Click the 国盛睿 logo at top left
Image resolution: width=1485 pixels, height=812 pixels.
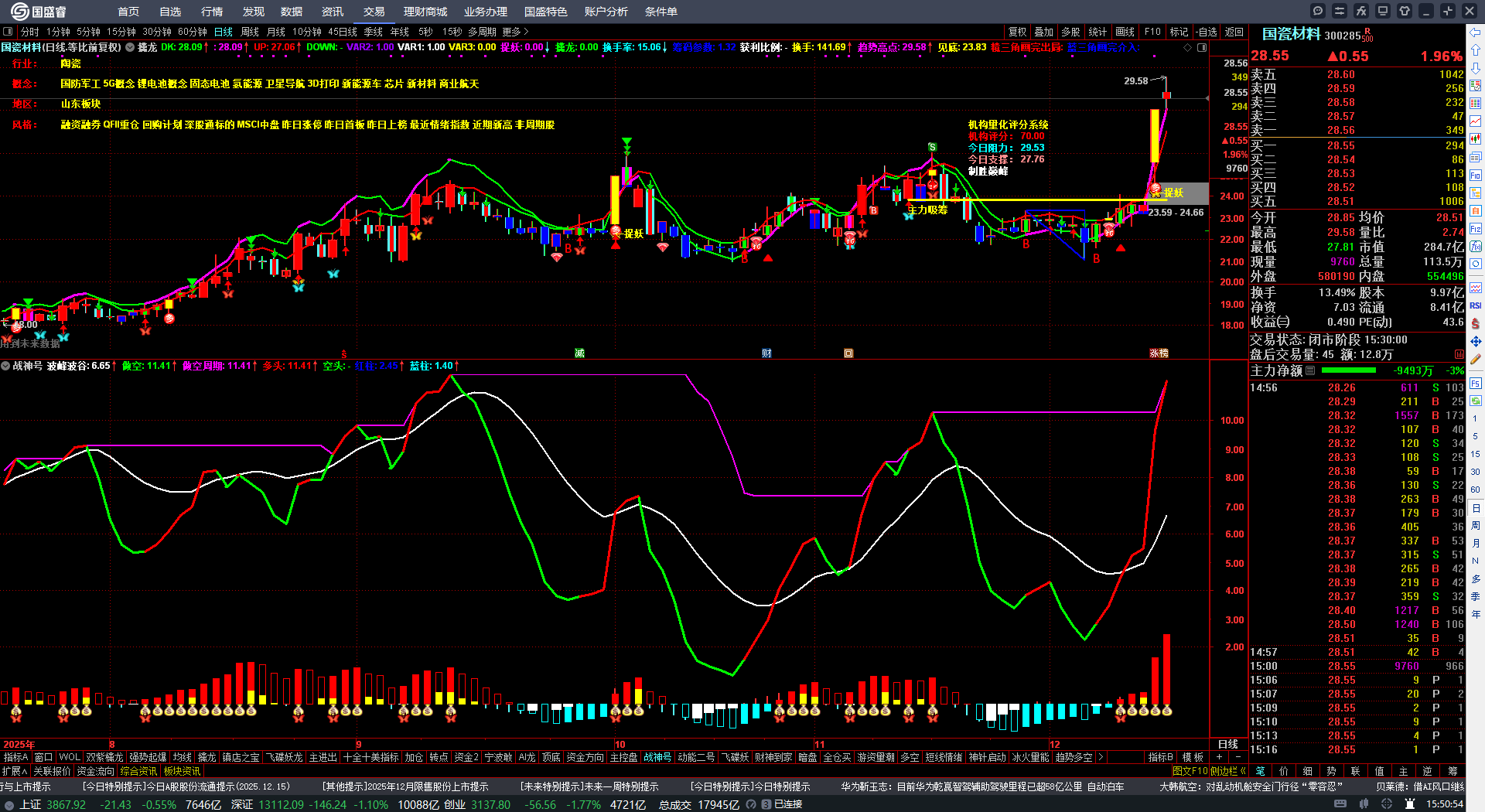click(x=39, y=11)
